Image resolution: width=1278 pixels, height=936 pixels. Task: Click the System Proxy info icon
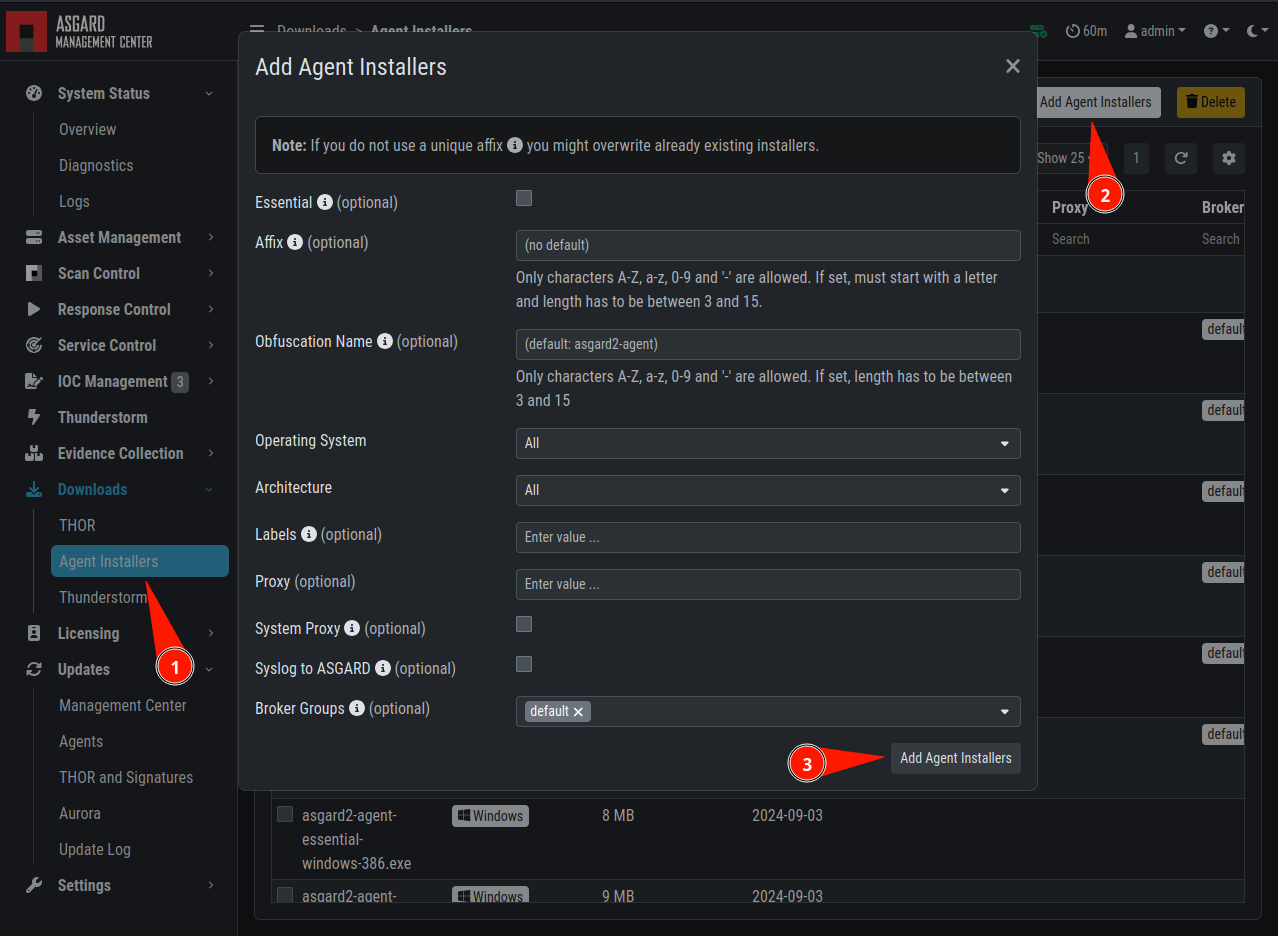click(x=352, y=628)
